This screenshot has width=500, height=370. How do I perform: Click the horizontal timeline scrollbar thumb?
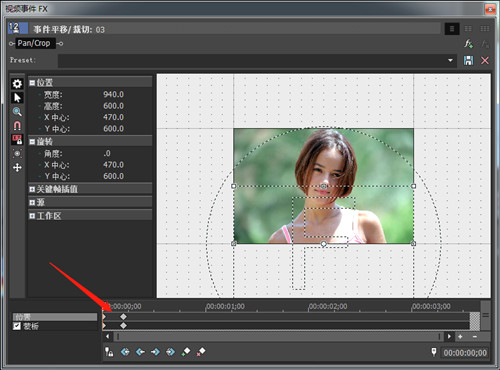(279, 337)
